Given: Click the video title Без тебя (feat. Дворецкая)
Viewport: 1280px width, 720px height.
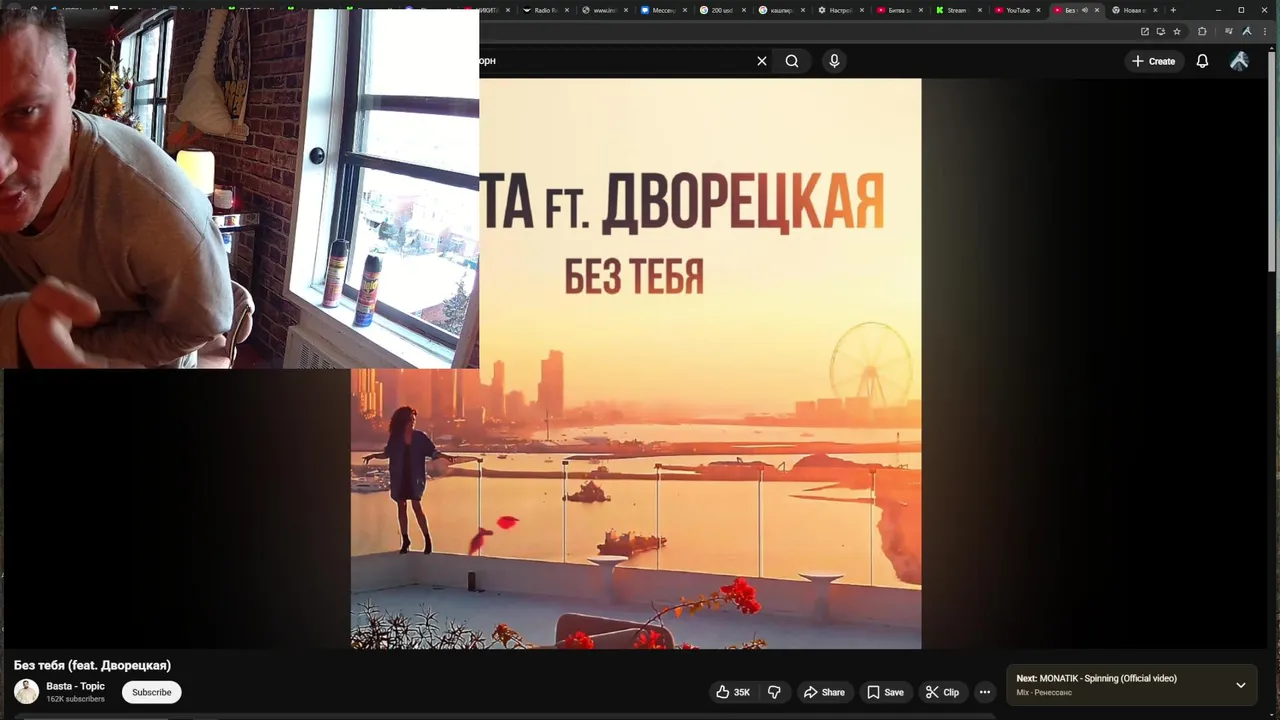Looking at the screenshot, I should (92, 665).
